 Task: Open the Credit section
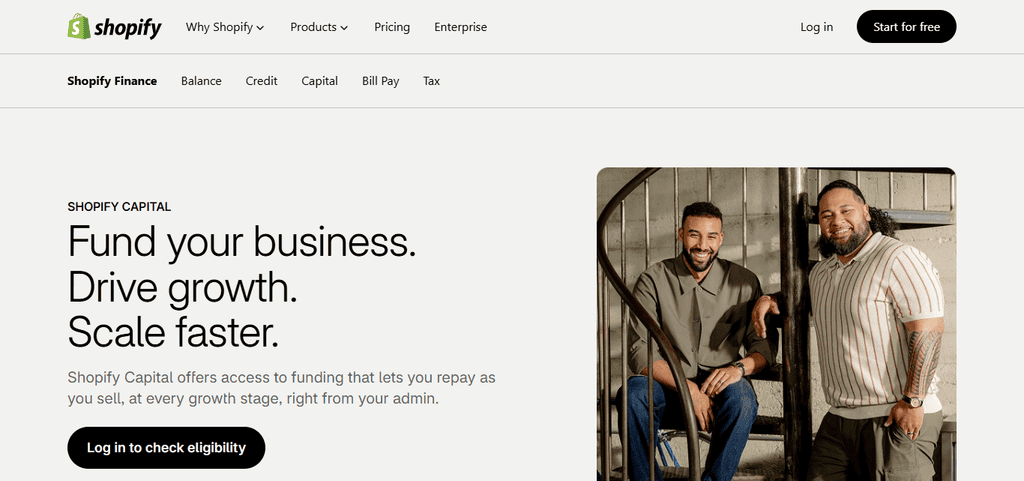(x=261, y=81)
